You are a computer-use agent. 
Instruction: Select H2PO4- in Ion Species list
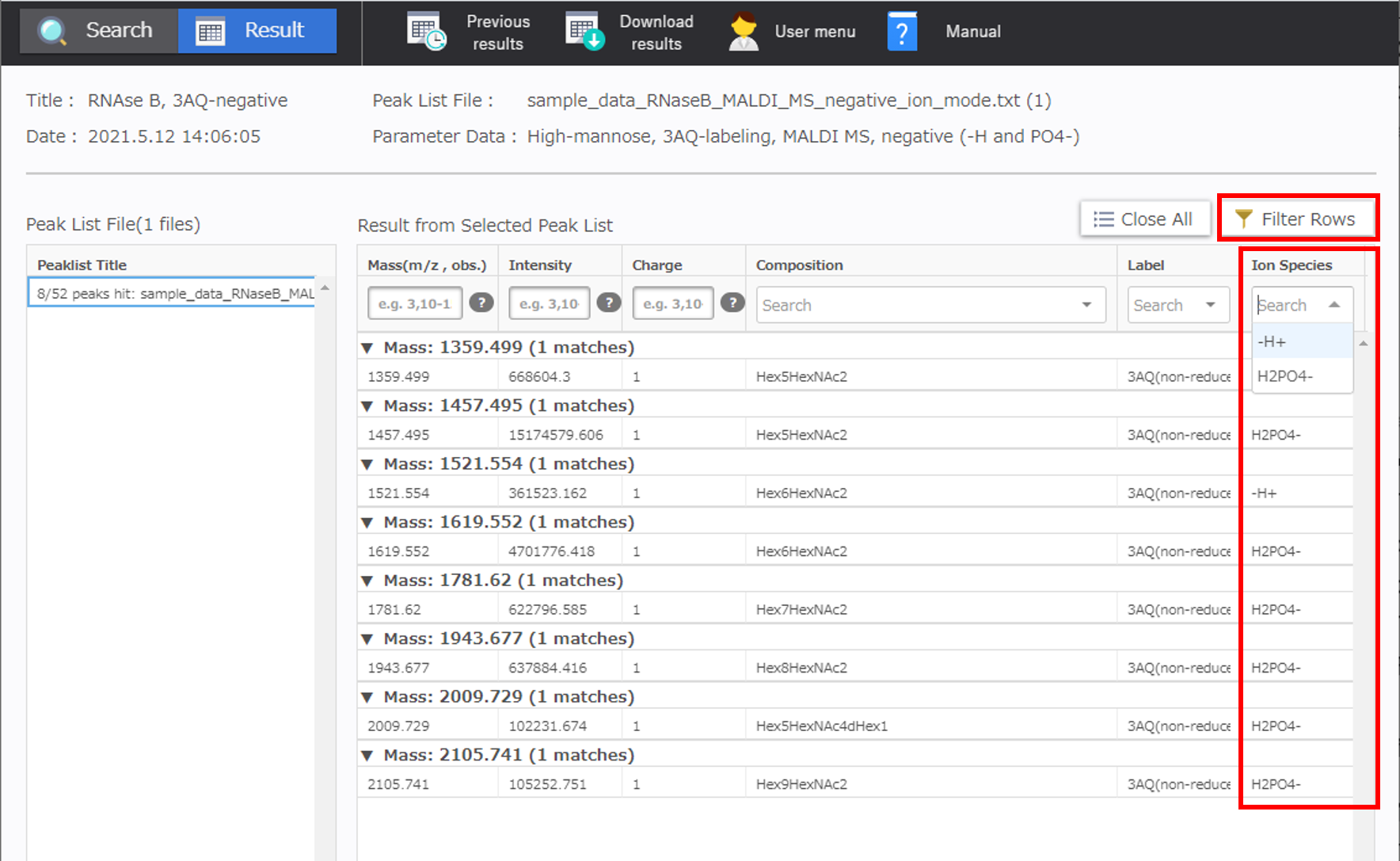pyautogui.click(x=1285, y=376)
